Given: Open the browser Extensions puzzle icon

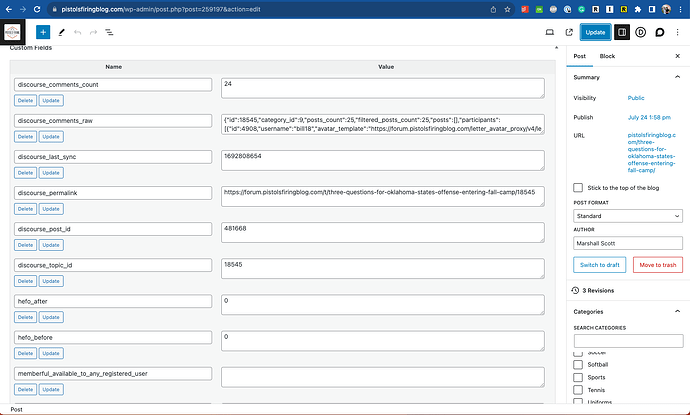Looking at the screenshot, I should (x=638, y=9).
